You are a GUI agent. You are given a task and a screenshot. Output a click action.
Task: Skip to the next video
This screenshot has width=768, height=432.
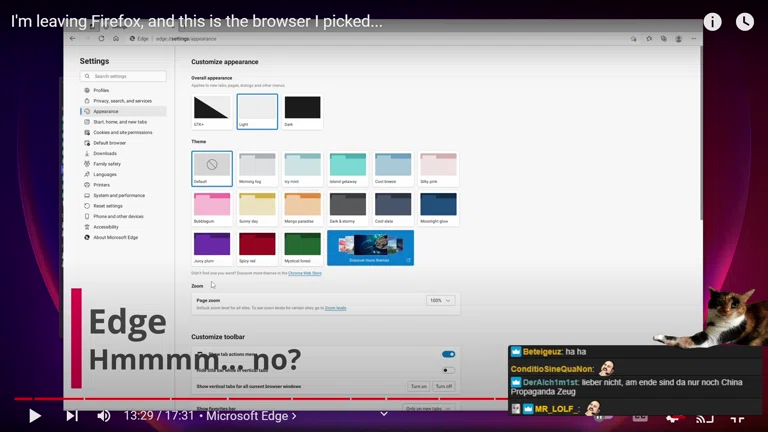[72, 416]
